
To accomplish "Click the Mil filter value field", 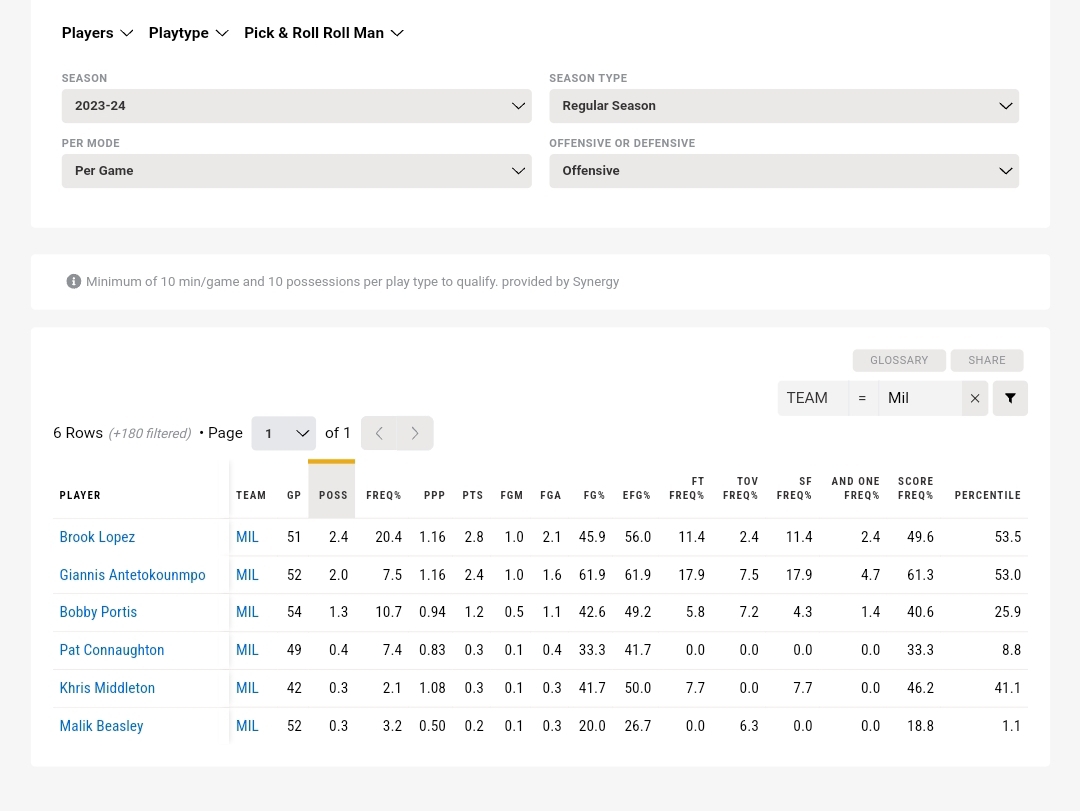I will pyautogui.click(x=920, y=398).
